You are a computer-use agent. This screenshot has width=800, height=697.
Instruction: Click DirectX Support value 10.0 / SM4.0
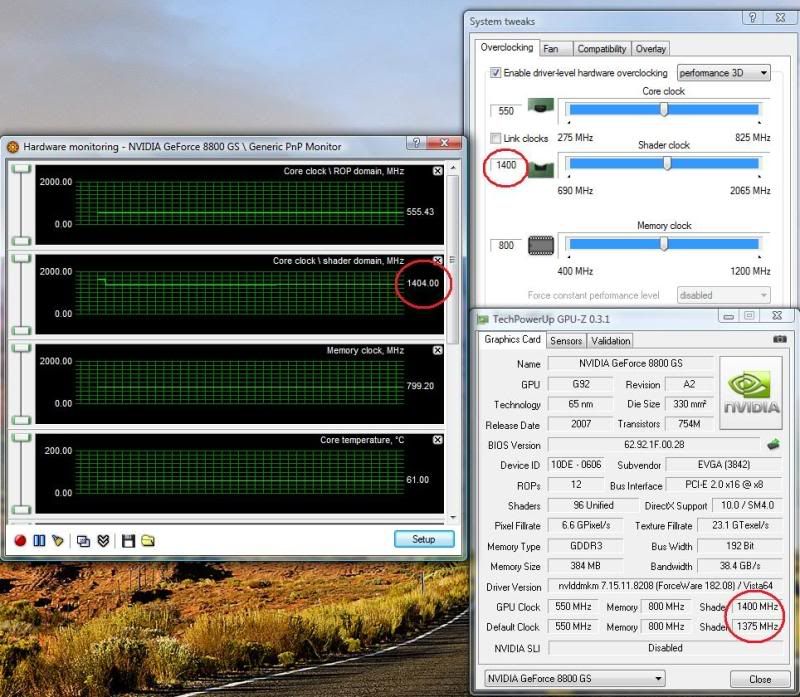pos(747,505)
